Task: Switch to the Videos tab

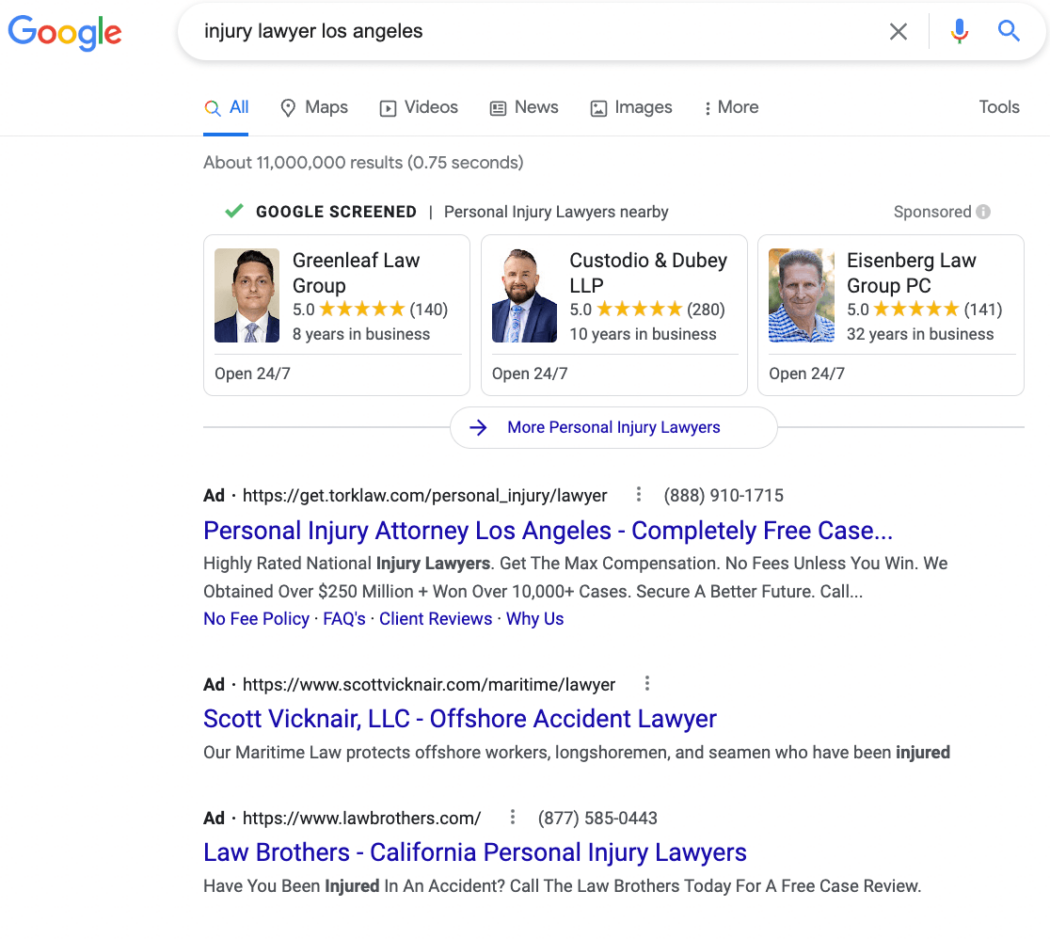Action: coord(419,107)
